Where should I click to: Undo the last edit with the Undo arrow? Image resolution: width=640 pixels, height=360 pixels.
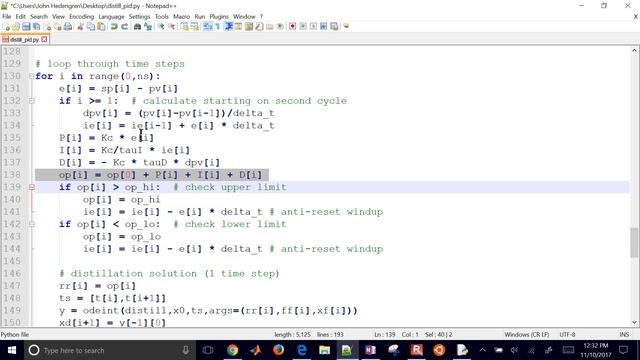coord(114,27)
